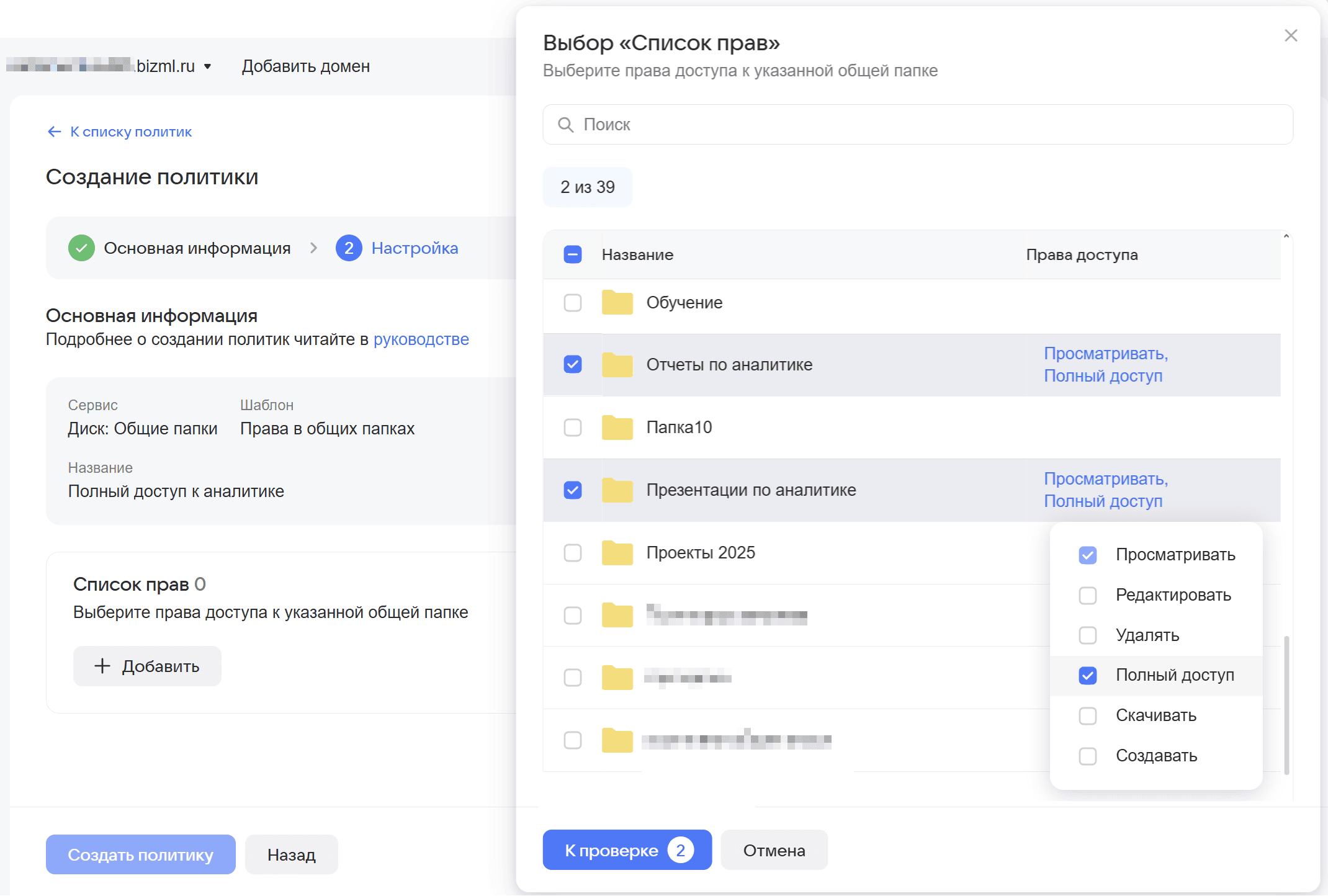Click the К проверке button
Image resolution: width=1328 pixels, height=896 pixels.
(x=627, y=850)
